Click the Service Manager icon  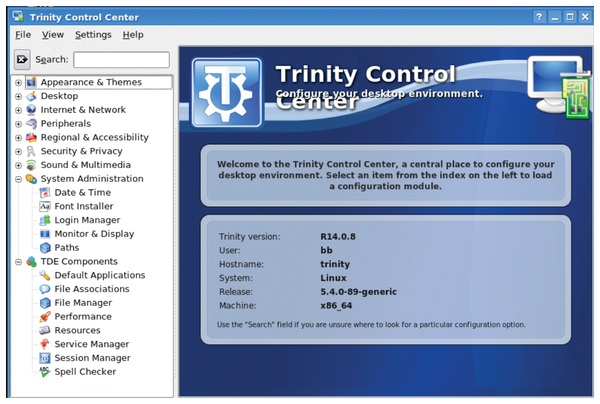[45, 344]
